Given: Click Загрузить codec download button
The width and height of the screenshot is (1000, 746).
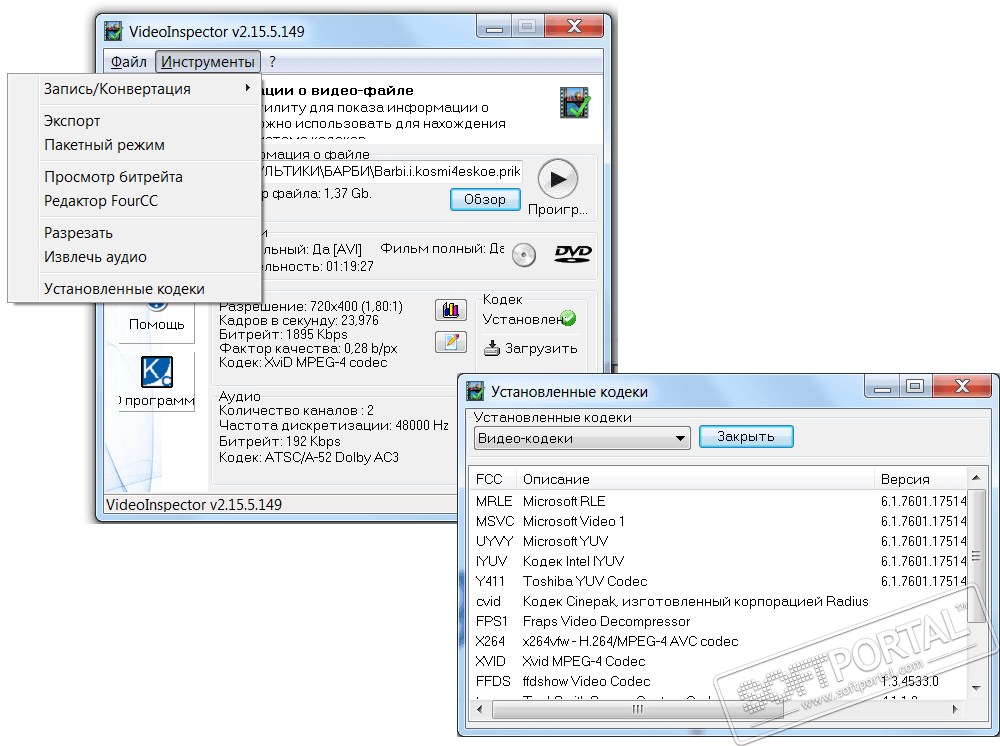Looking at the screenshot, I should coord(531,348).
